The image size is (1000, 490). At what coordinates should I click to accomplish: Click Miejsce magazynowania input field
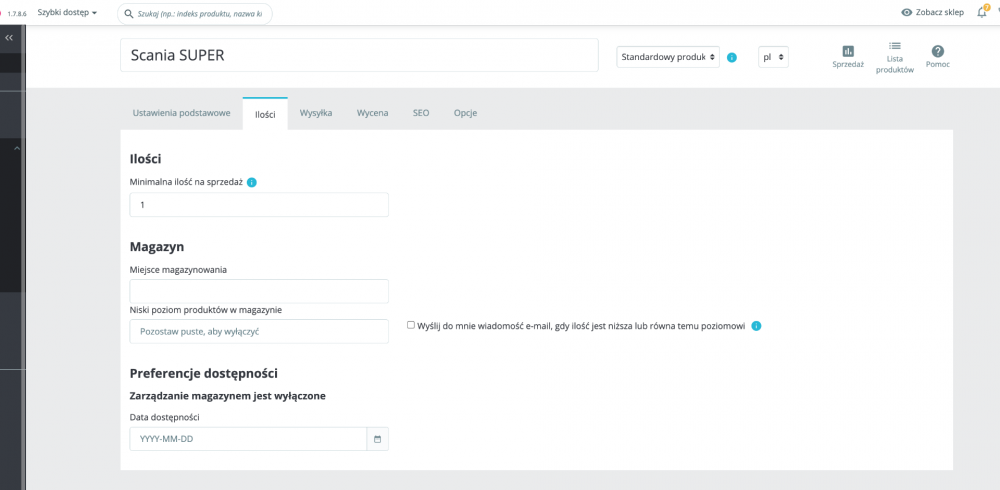coord(259,291)
